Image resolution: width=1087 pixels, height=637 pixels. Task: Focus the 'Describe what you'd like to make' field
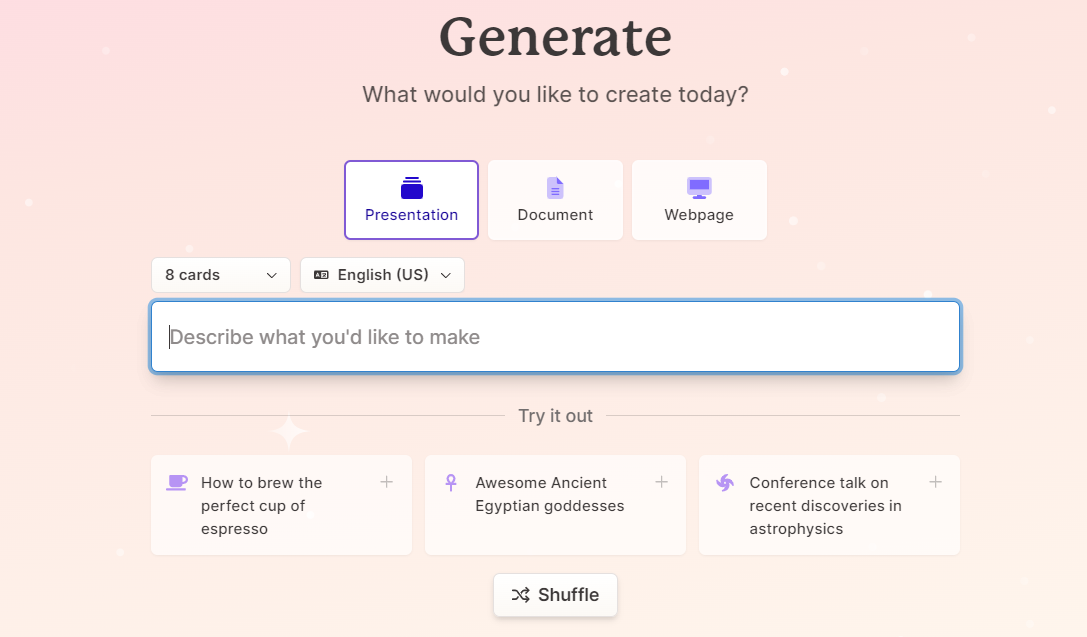click(x=555, y=337)
